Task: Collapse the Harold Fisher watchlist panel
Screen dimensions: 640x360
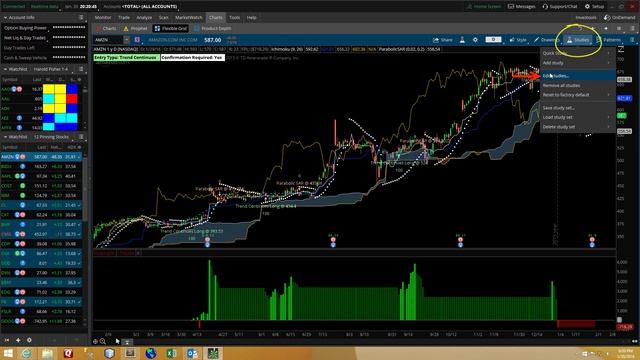Action: 5,69
